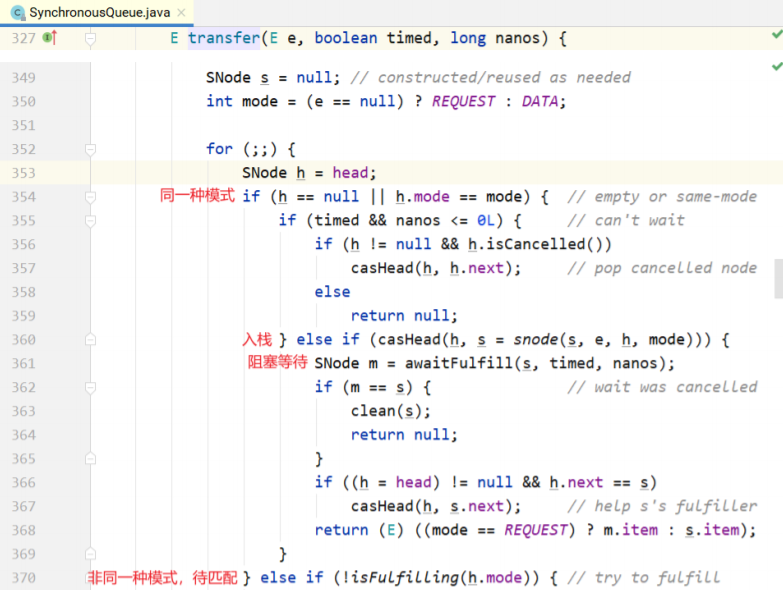Click the 'empty or same-mode' comment
This screenshot has height=590, width=783.
click(662, 197)
